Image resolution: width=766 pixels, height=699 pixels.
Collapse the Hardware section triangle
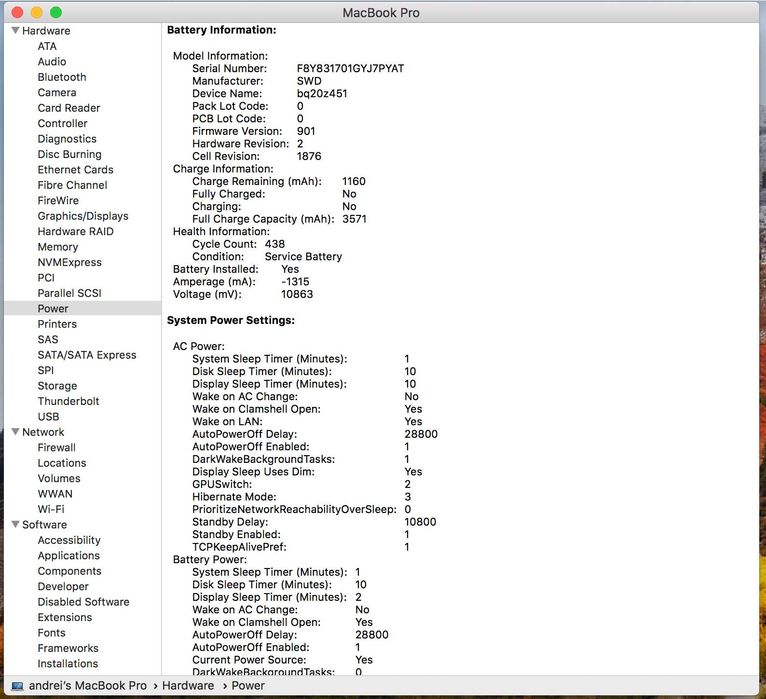pyautogui.click(x=16, y=30)
